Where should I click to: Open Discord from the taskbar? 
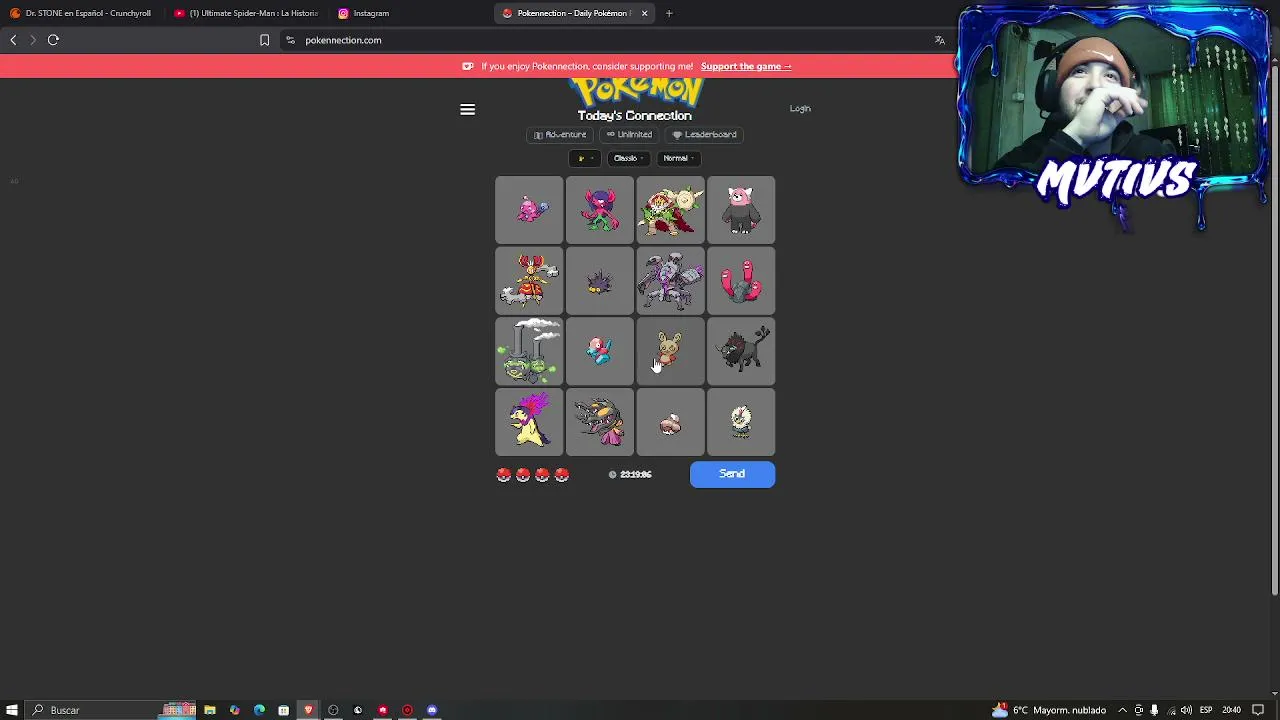[x=432, y=710]
